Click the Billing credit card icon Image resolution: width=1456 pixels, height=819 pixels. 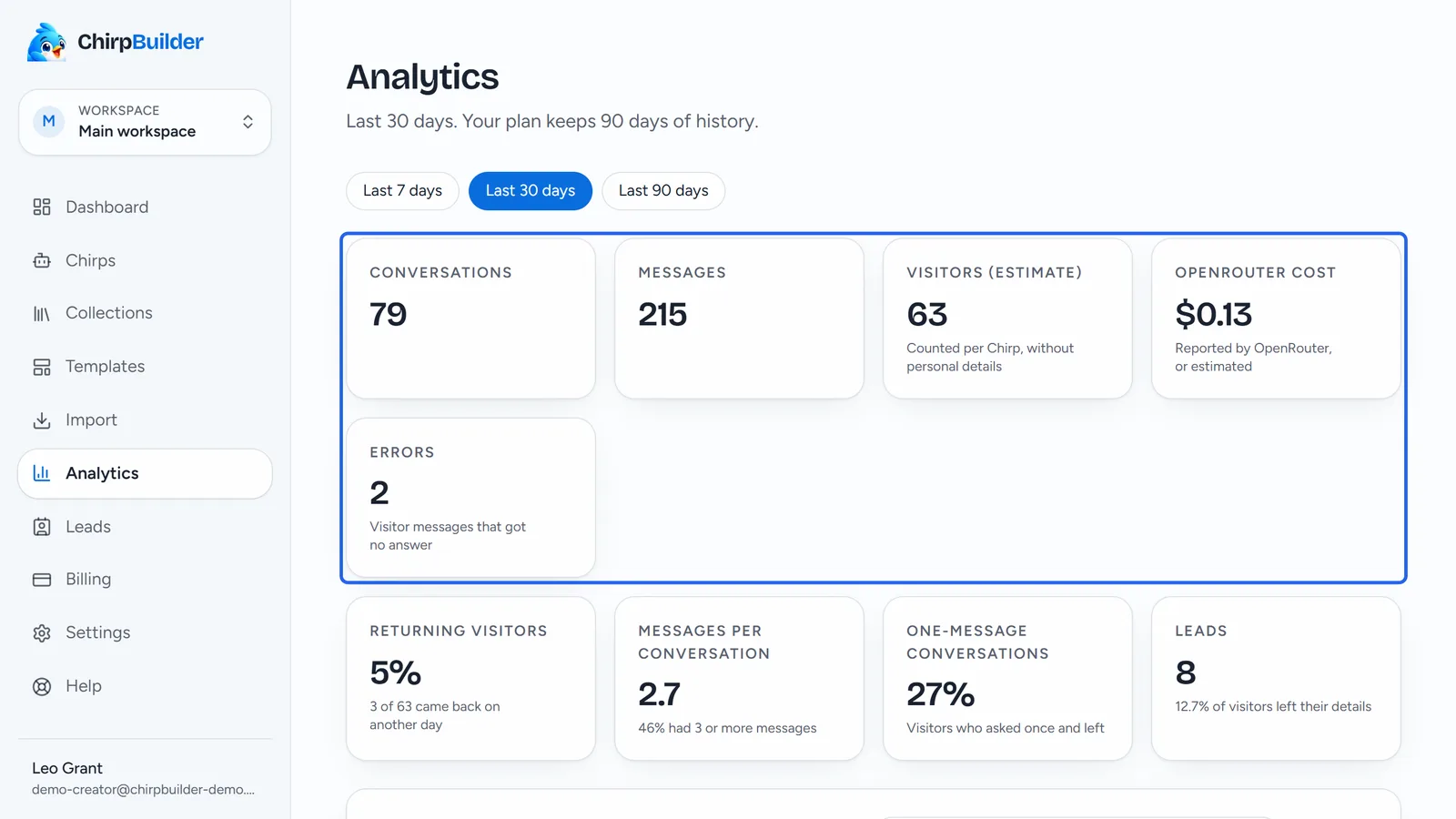tap(42, 580)
